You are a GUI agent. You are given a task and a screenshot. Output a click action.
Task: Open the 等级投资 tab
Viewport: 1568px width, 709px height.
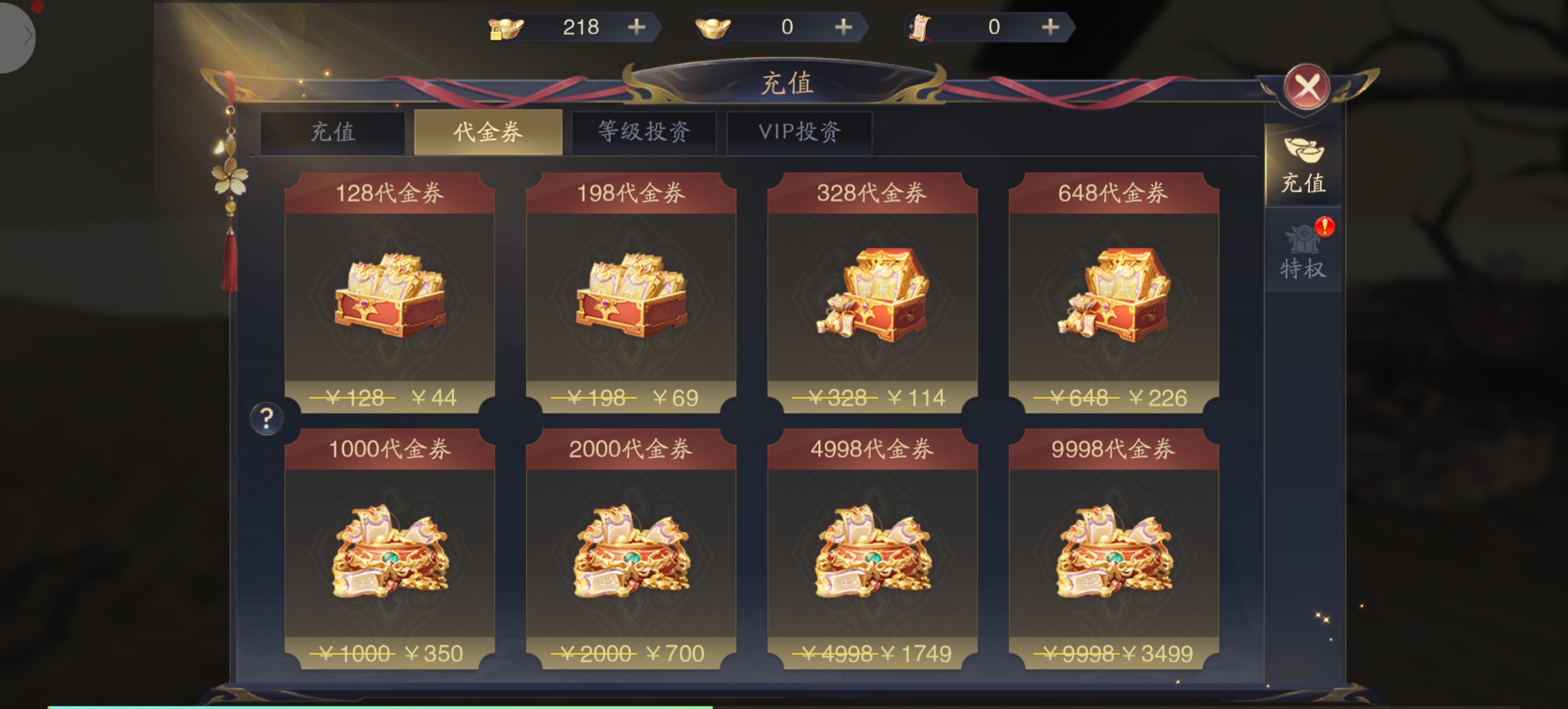point(644,132)
